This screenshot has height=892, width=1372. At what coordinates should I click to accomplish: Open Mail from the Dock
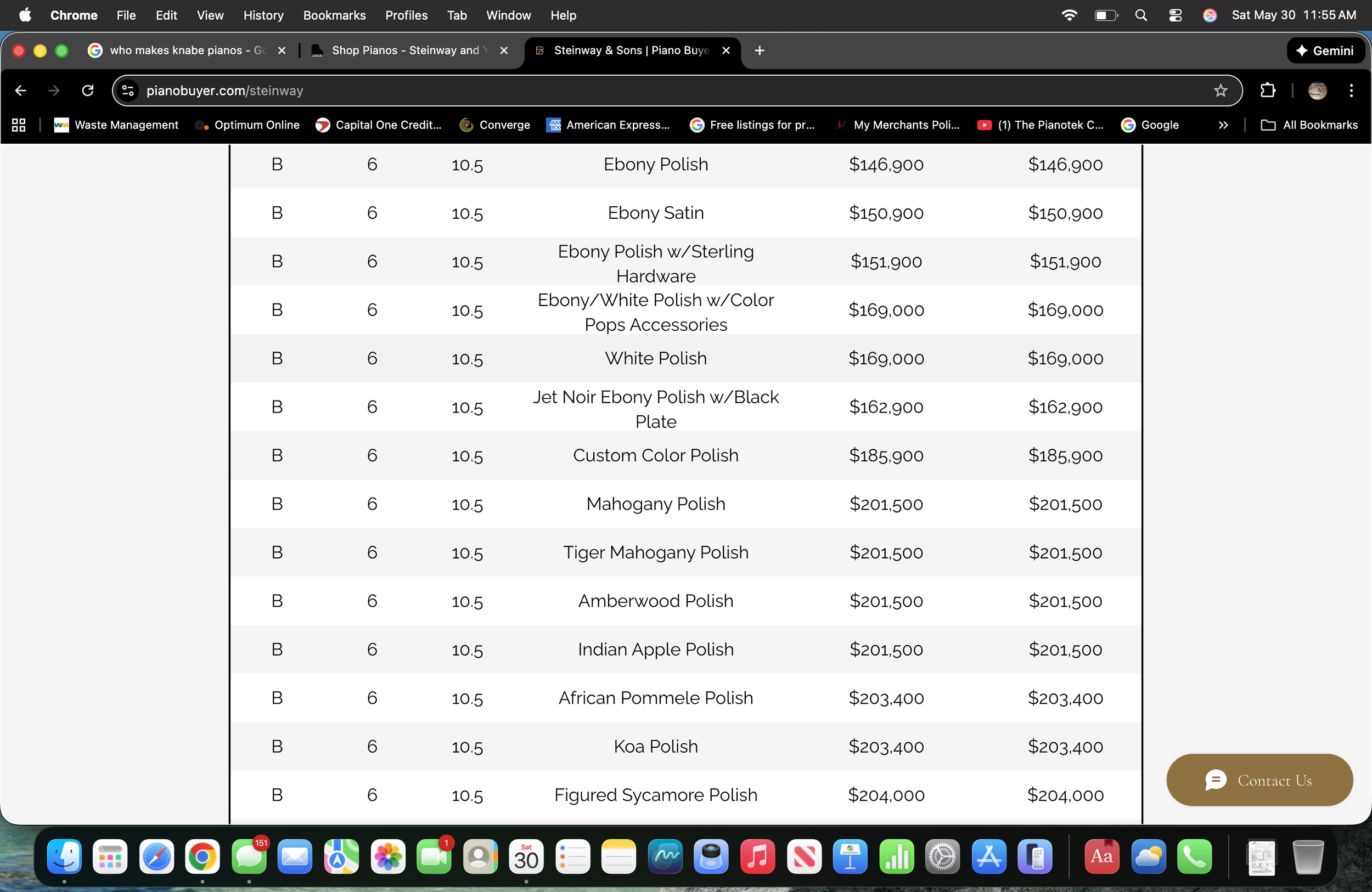click(x=295, y=857)
